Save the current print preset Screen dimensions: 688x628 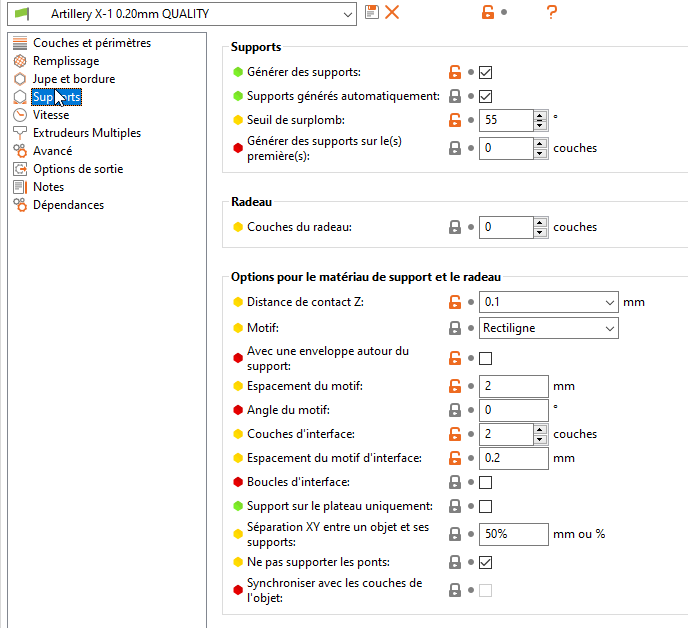372,12
